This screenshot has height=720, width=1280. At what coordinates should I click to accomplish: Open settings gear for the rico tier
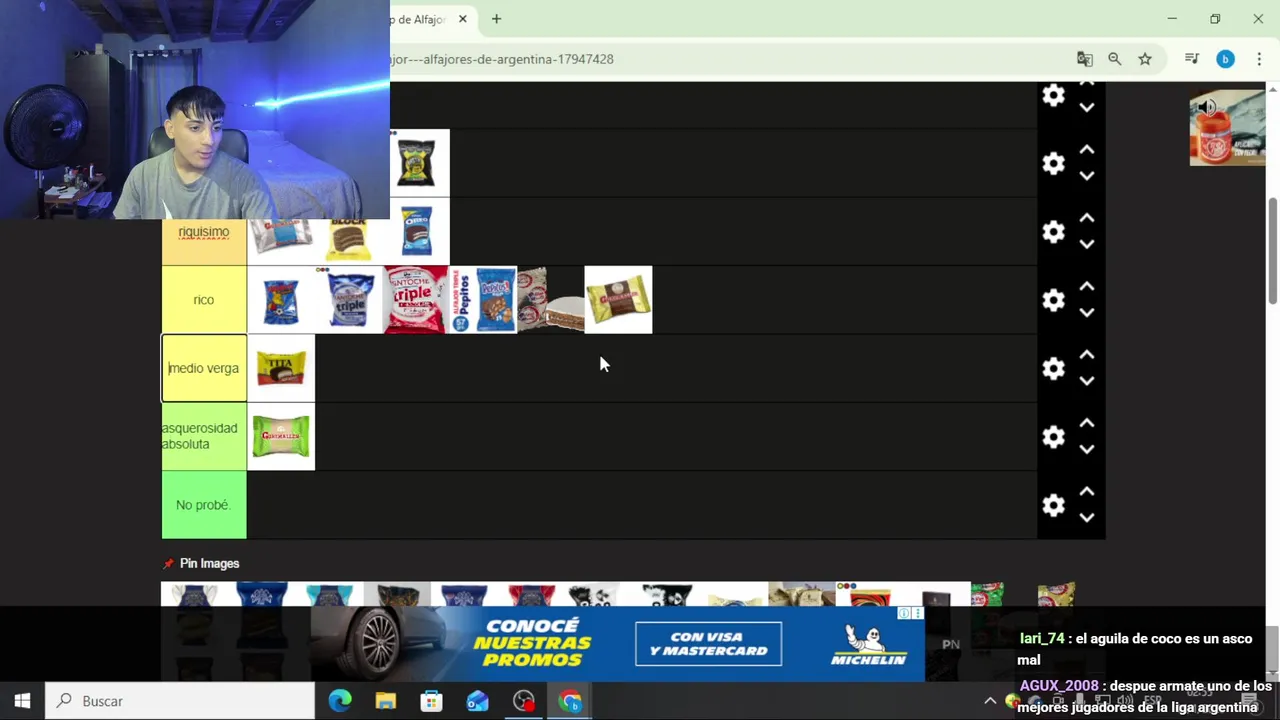tap(1053, 300)
